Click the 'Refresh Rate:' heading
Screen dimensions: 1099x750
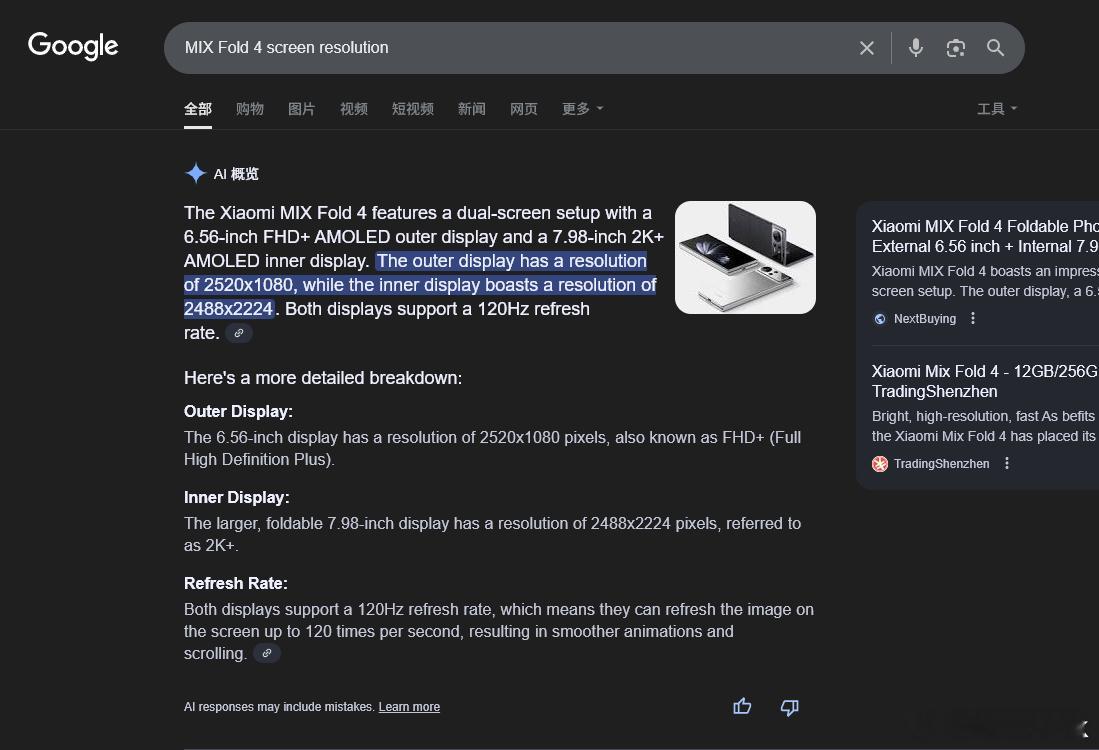click(236, 583)
